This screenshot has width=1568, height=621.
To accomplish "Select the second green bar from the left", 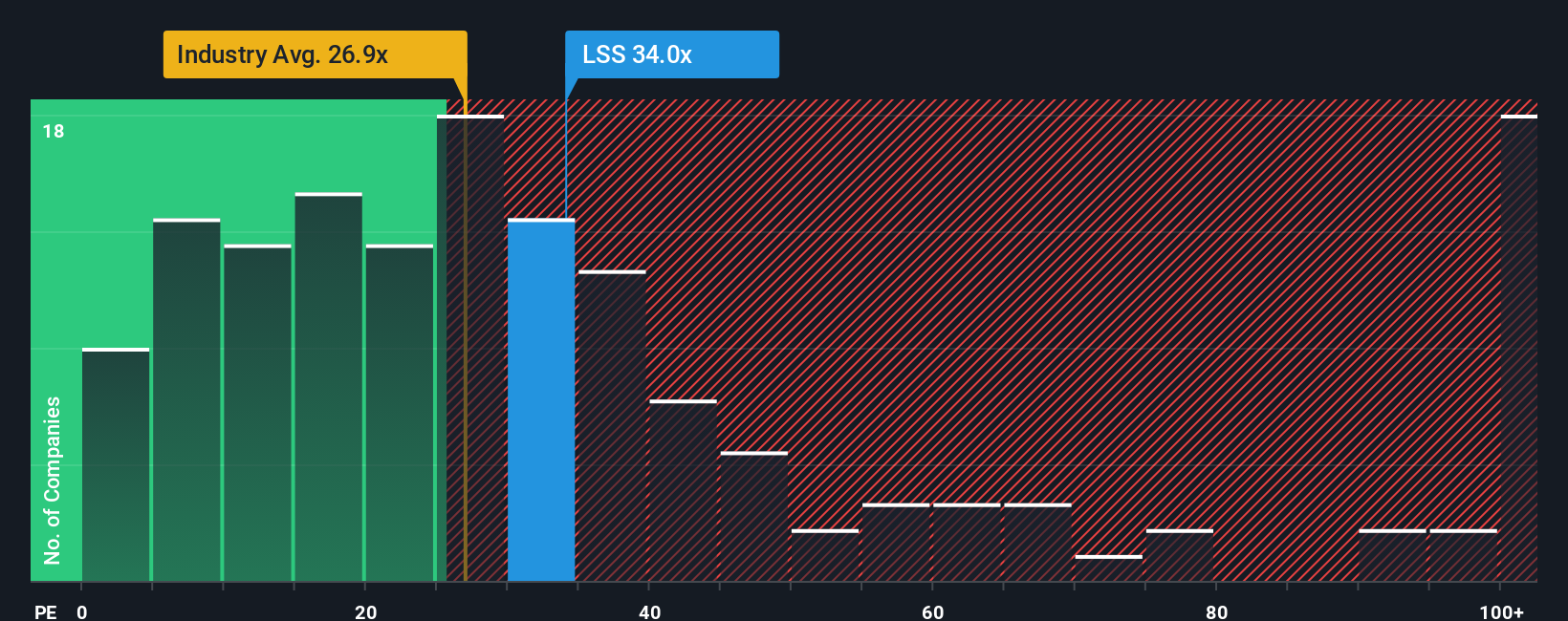I will tap(186, 400).
